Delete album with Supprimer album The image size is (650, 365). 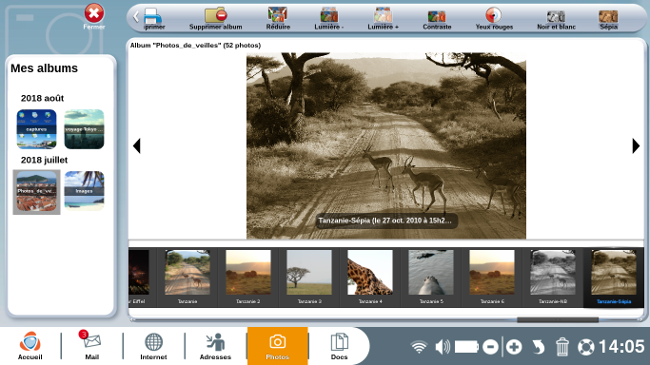(216, 19)
